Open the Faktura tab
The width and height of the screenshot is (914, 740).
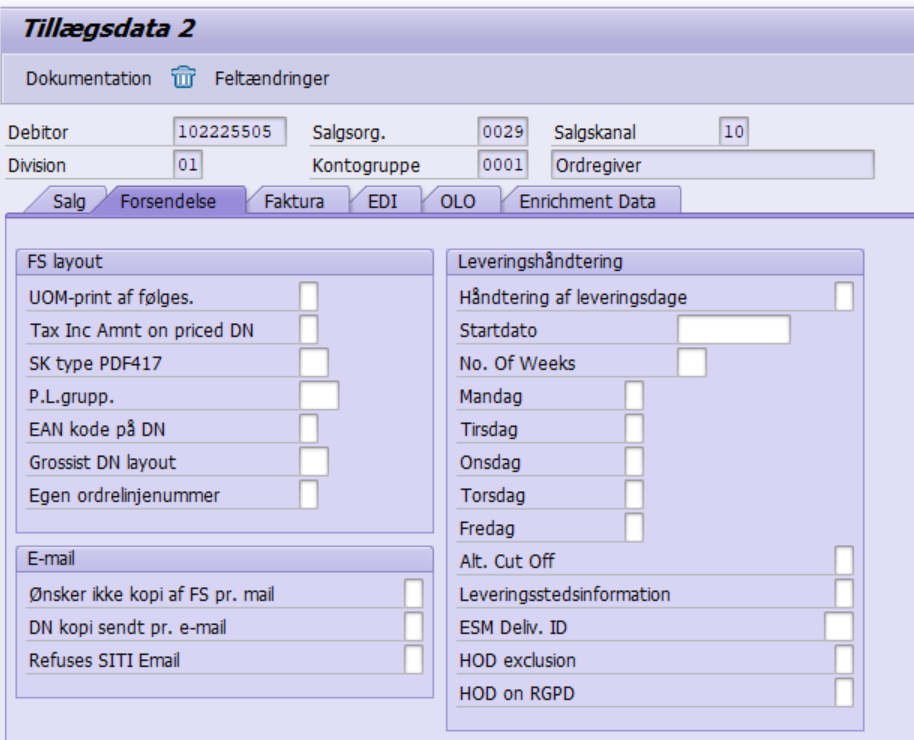[x=294, y=201]
